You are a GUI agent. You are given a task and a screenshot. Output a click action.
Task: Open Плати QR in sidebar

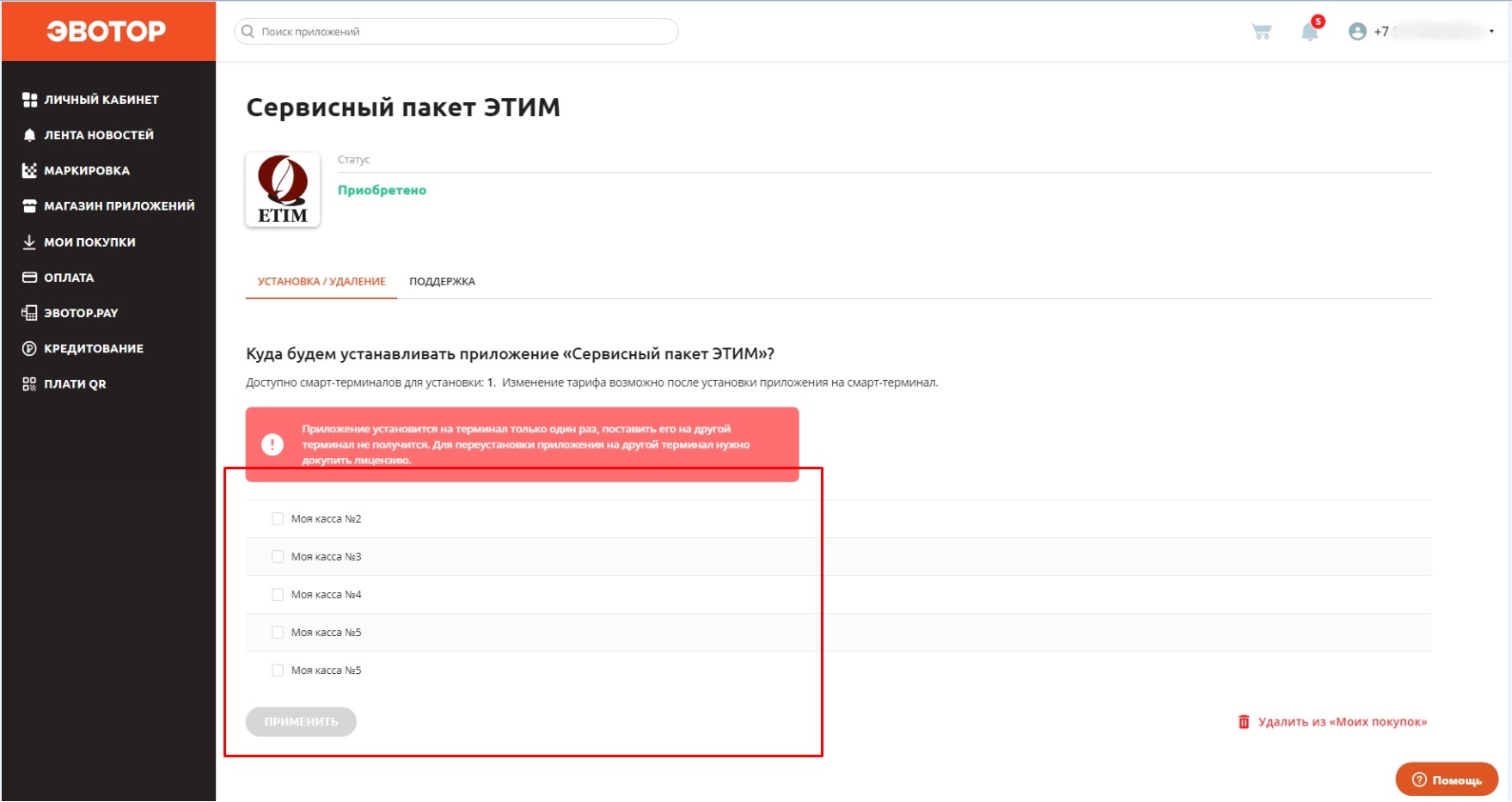tap(64, 384)
